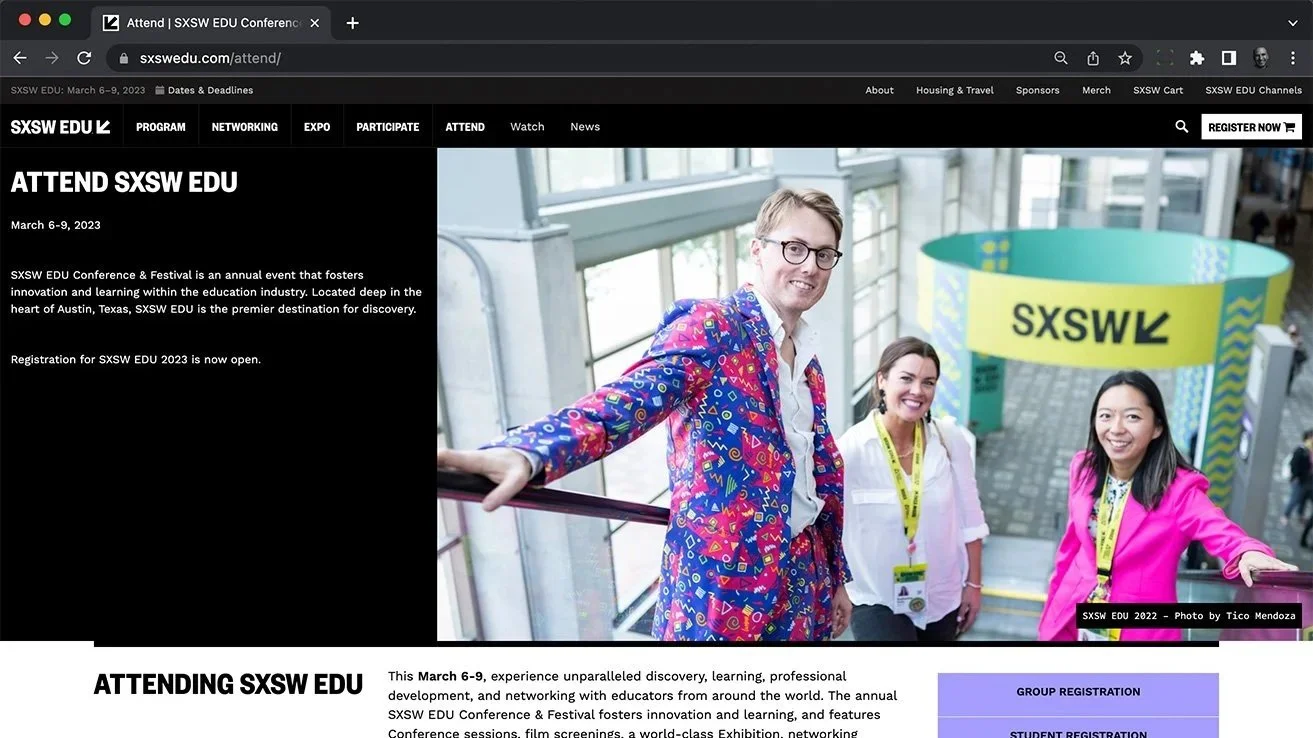
Task: Toggle the browser side panel icon
Action: [1229, 58]
